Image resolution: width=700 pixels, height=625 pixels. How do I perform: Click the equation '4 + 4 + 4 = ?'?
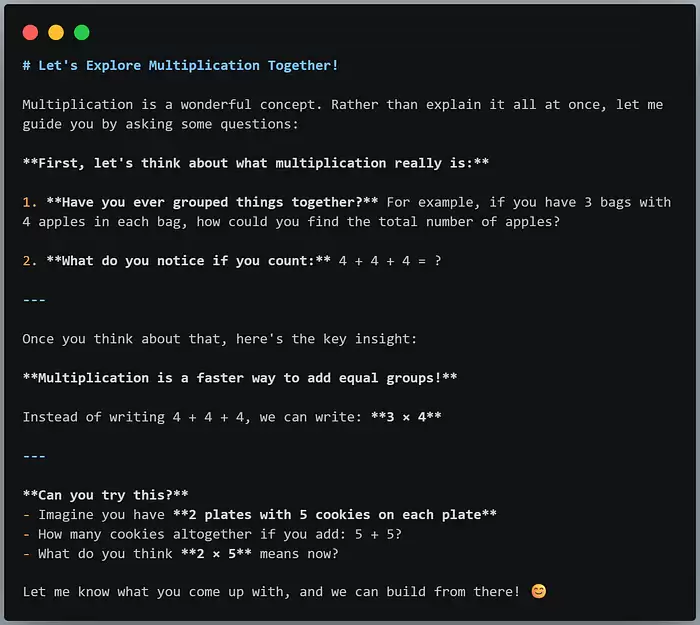click(x=390, y=261)
